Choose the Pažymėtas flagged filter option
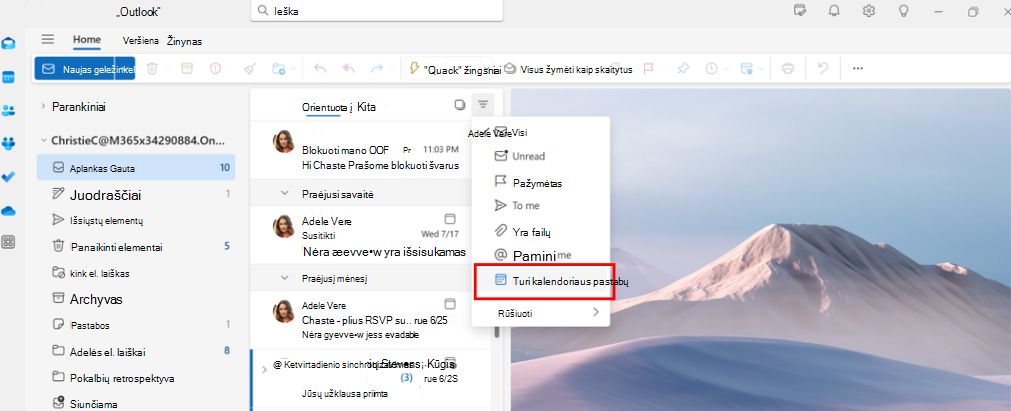 tap(541, 183)
